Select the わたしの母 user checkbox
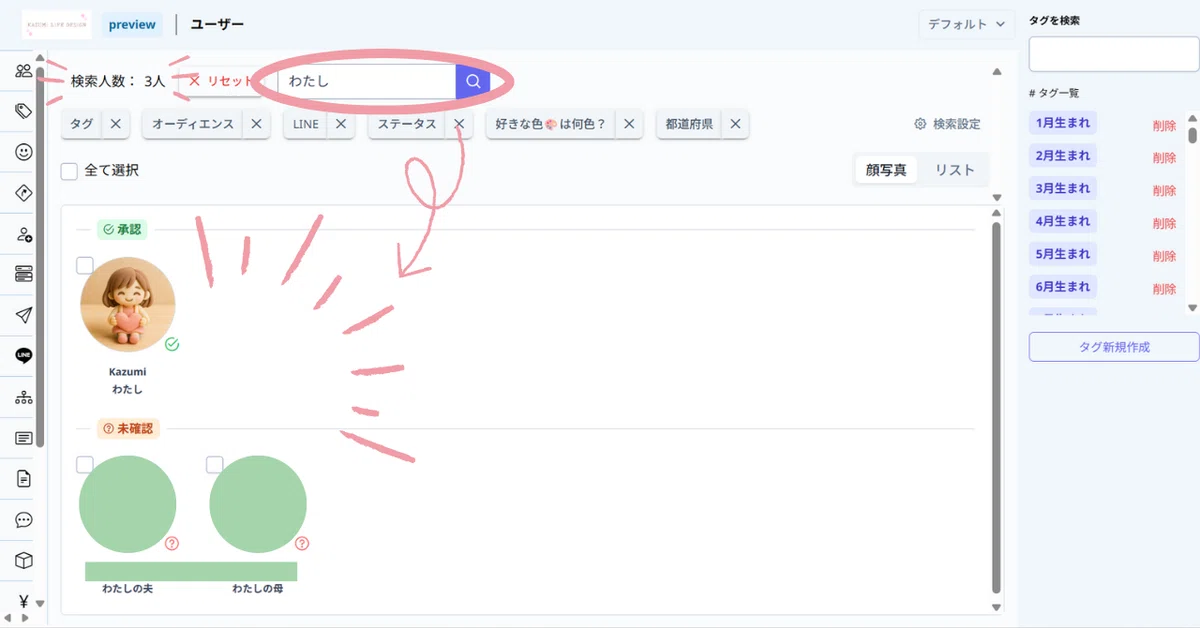 pyautogui.click(x=214, y=464)
